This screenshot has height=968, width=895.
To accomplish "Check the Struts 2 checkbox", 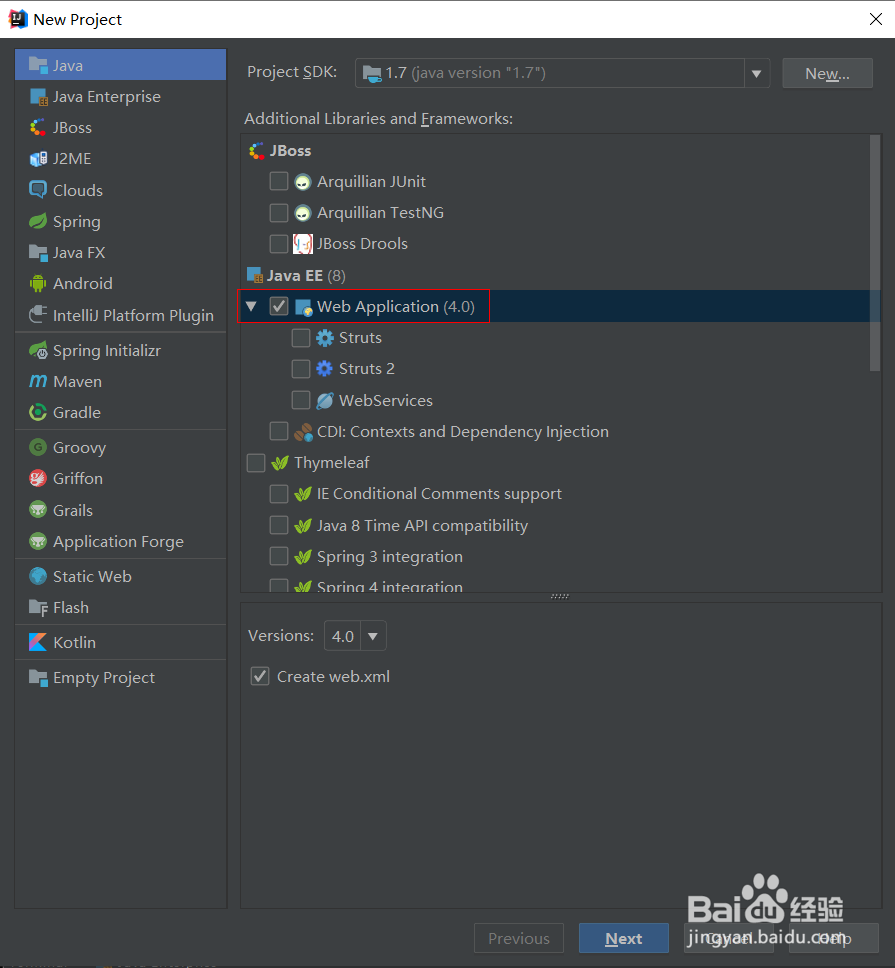I will coord(301,369).
